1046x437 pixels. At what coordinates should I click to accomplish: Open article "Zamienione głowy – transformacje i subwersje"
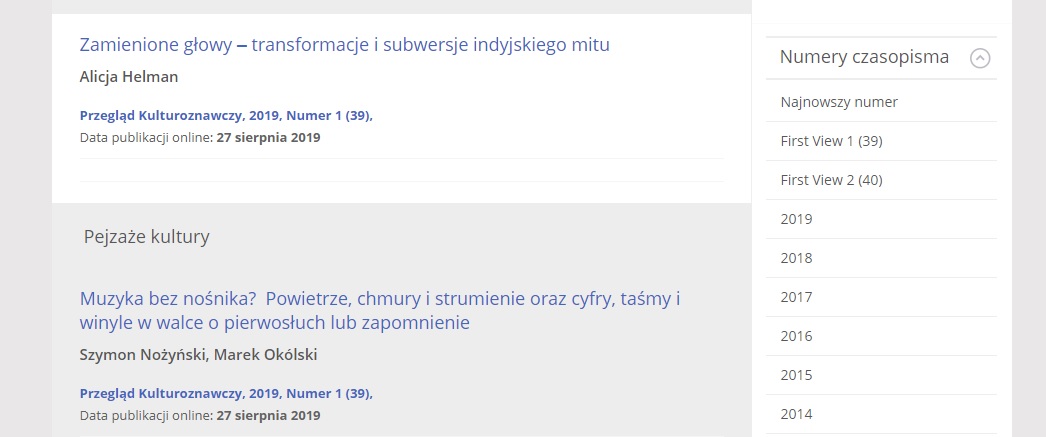click(344, 45)
